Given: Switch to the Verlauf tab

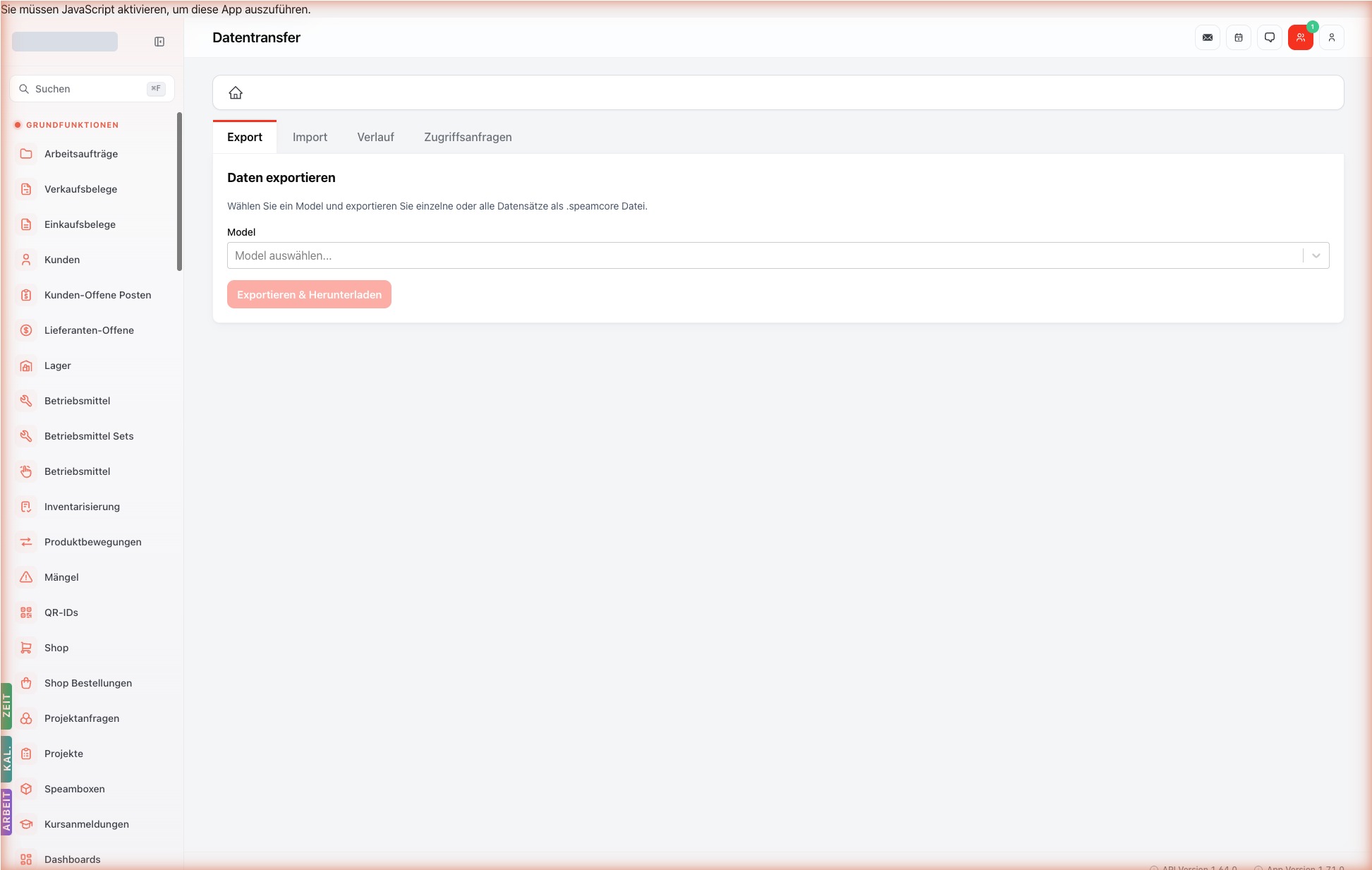Looking at the screenshot, I should [x=375, y=137].
